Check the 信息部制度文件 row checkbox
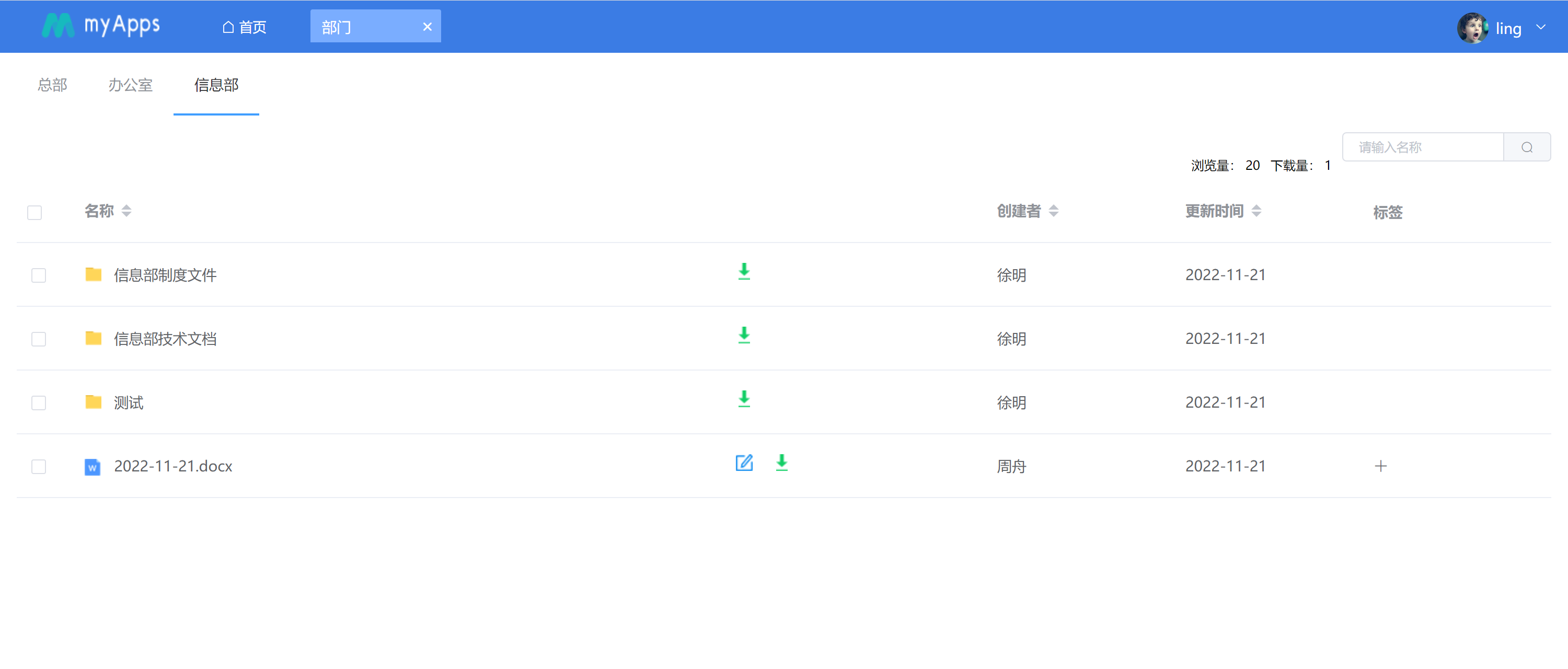This screenshot has height=669, width=1568. point(39,275)
